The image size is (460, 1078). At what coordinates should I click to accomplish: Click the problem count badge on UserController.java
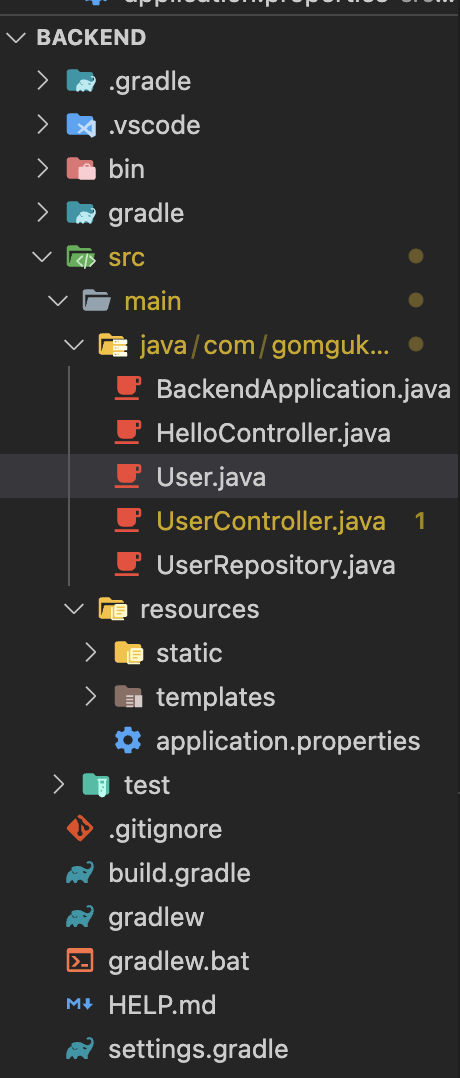(x=419, y=521)
